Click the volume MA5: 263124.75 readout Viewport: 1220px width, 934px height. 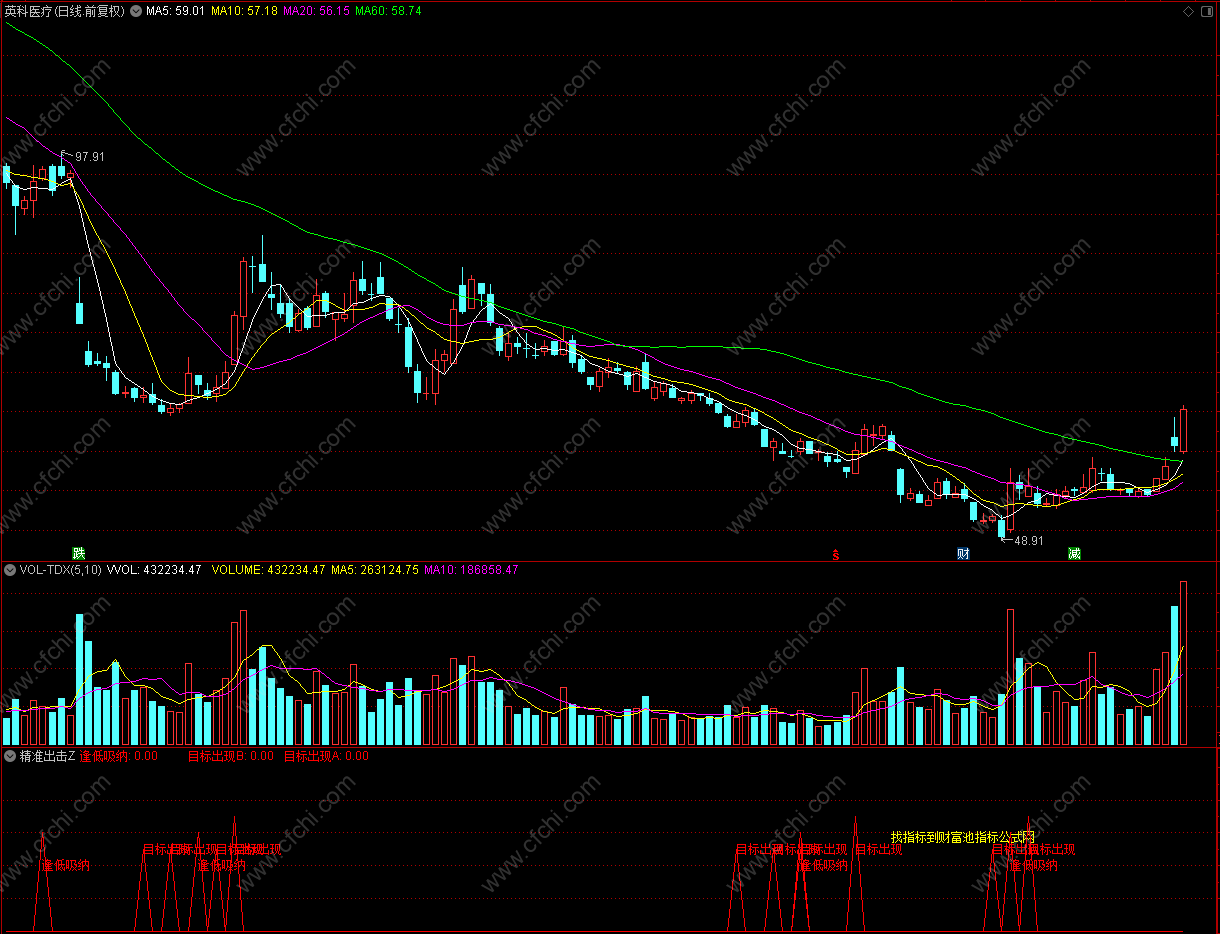(375, 570)
